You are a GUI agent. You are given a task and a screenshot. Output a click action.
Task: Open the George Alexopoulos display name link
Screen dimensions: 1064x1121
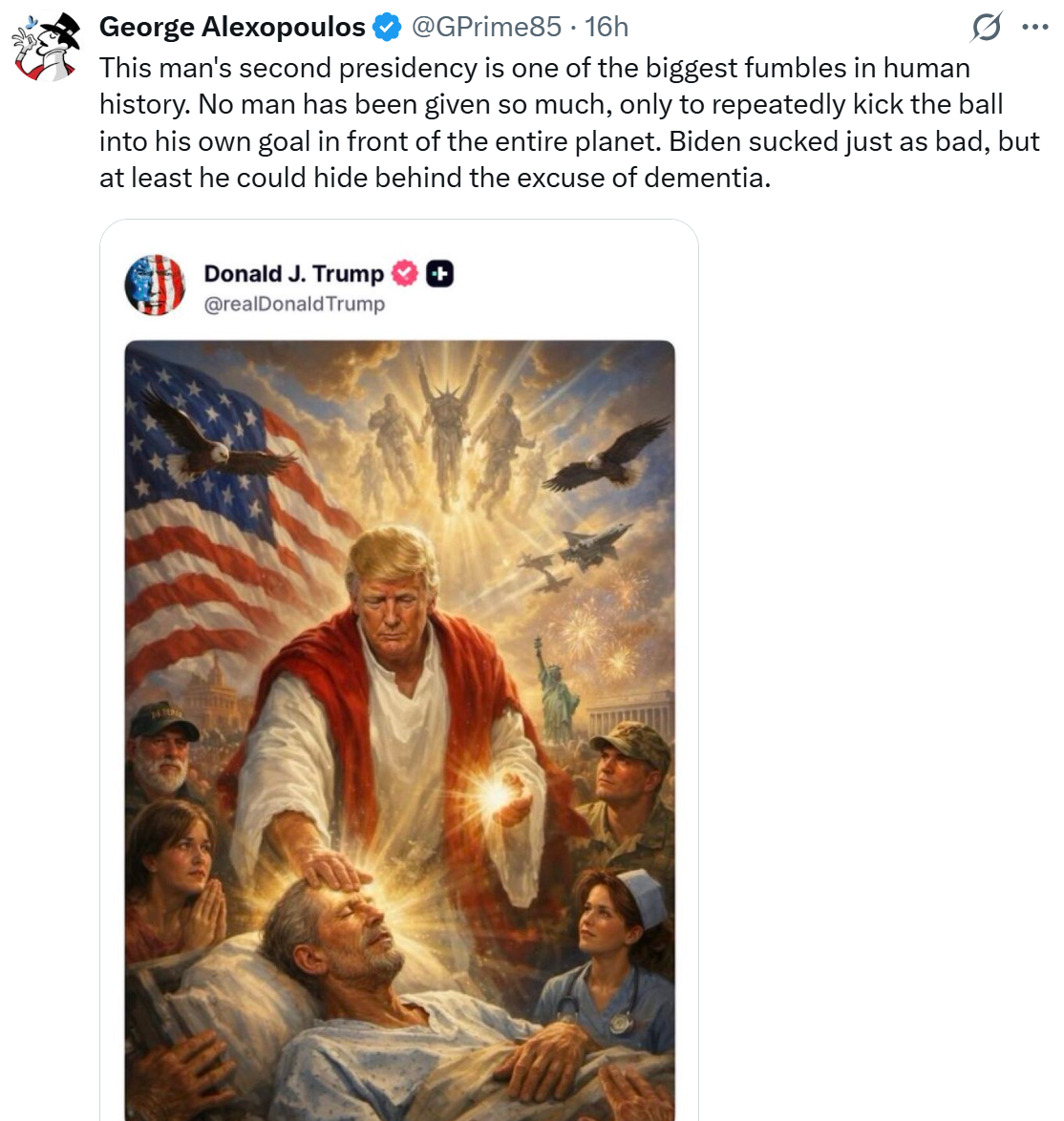point(232,27)
